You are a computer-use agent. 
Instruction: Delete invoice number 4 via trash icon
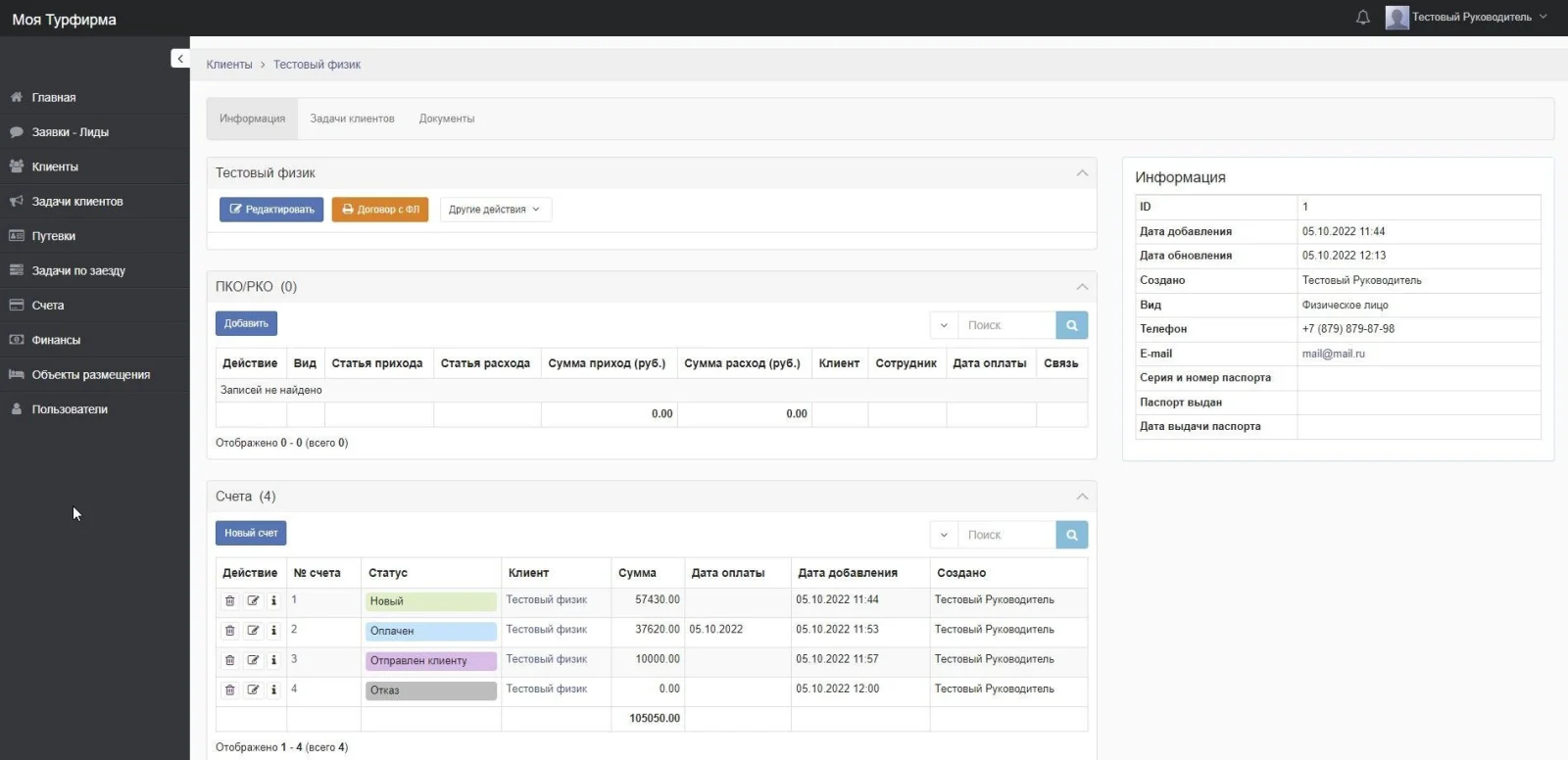230,690
